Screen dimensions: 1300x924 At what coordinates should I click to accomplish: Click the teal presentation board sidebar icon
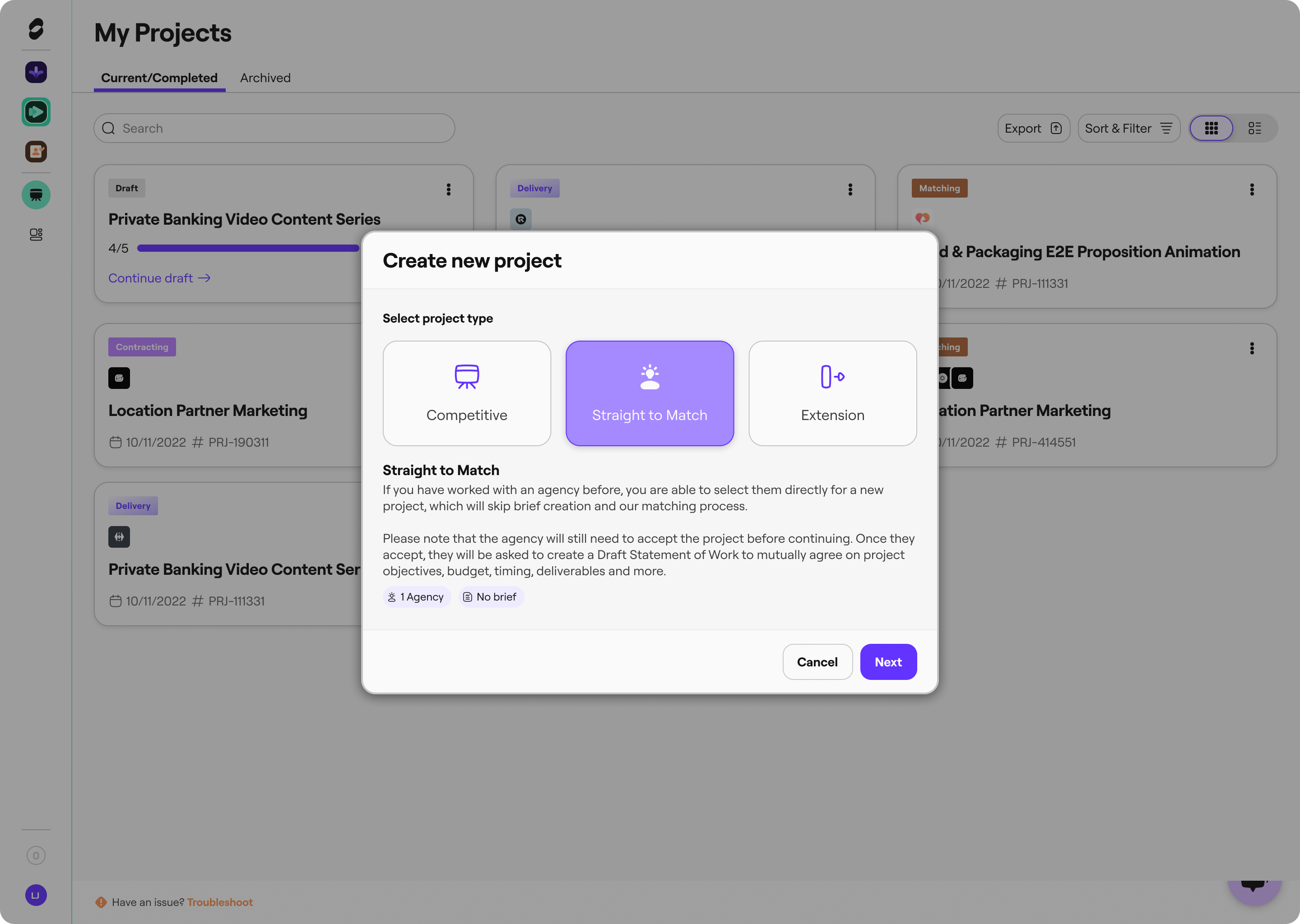[36, 195]
